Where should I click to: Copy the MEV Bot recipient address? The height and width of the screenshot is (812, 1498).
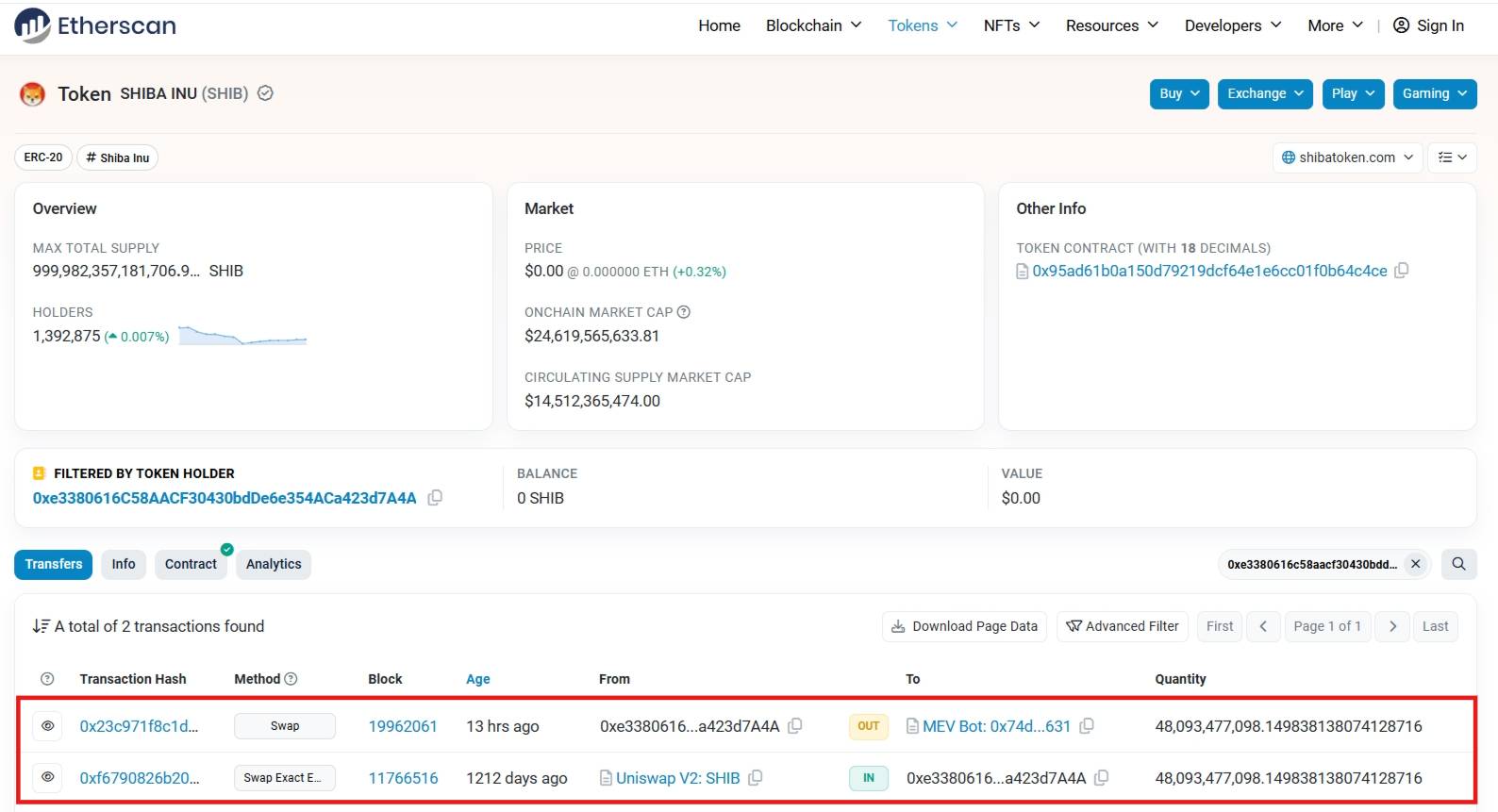tap(1087, 726)
